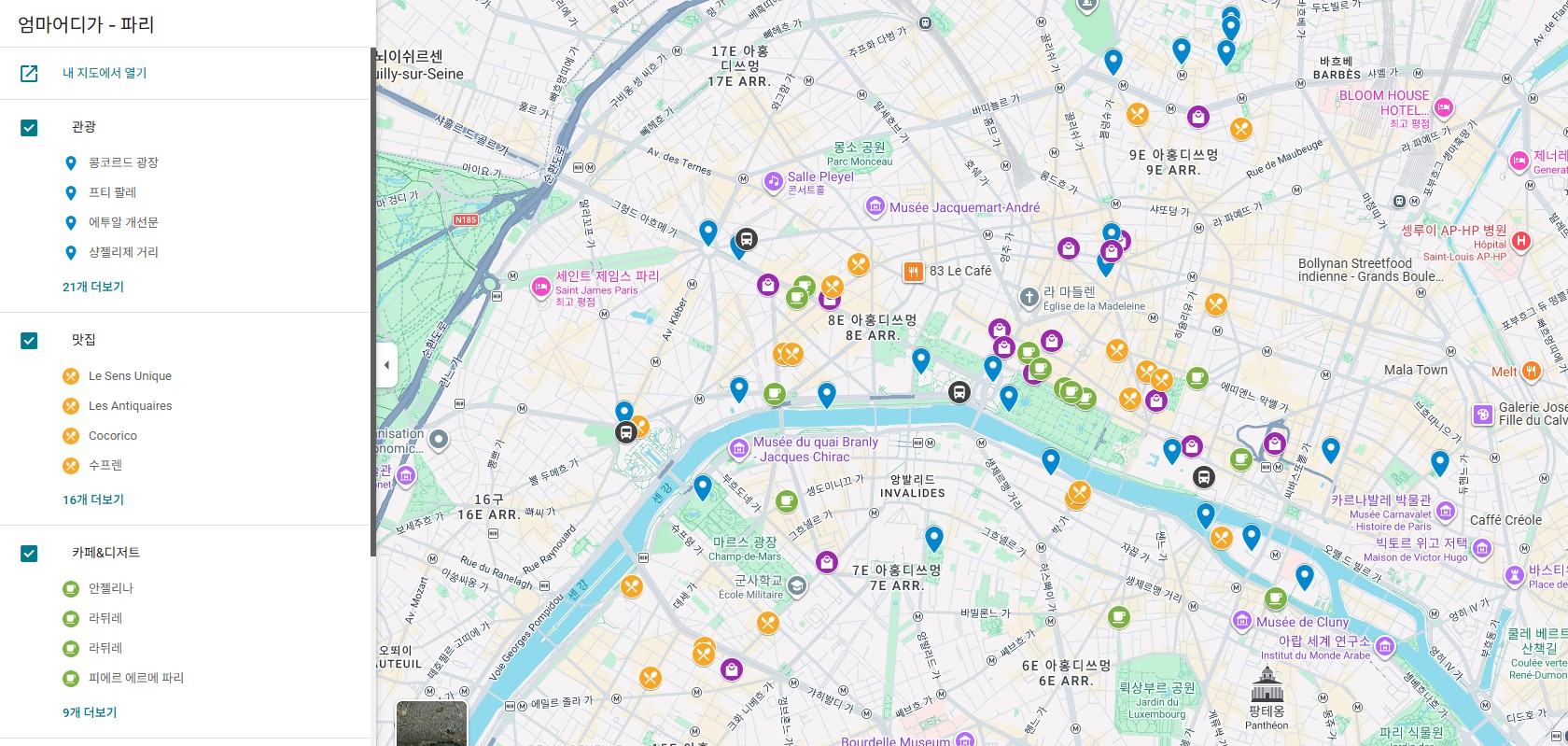Select the Panthéon landmark icon
This screenshot has width=1568, height=746.
tap(1267, 687)
